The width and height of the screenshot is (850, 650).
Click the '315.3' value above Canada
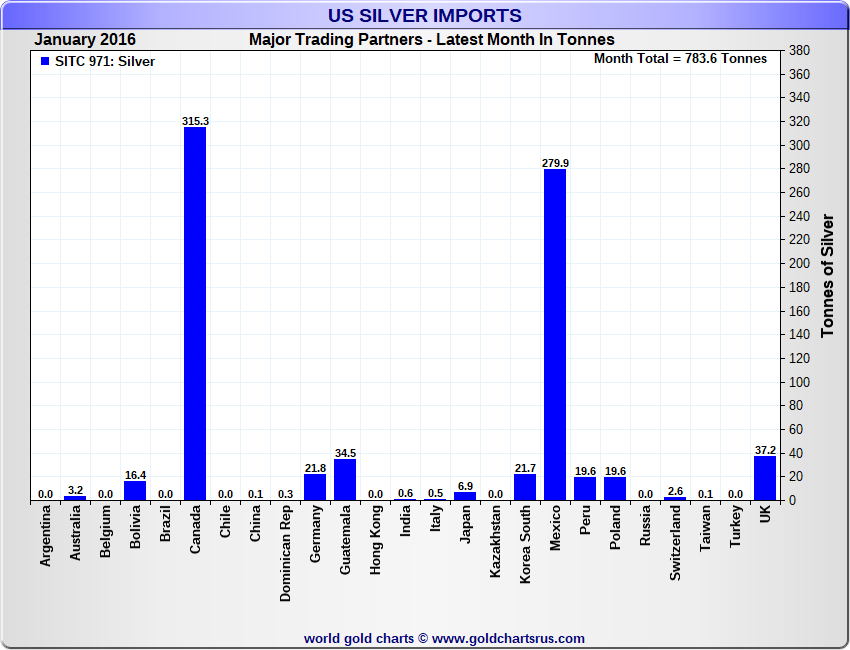(x=195, y=121)
